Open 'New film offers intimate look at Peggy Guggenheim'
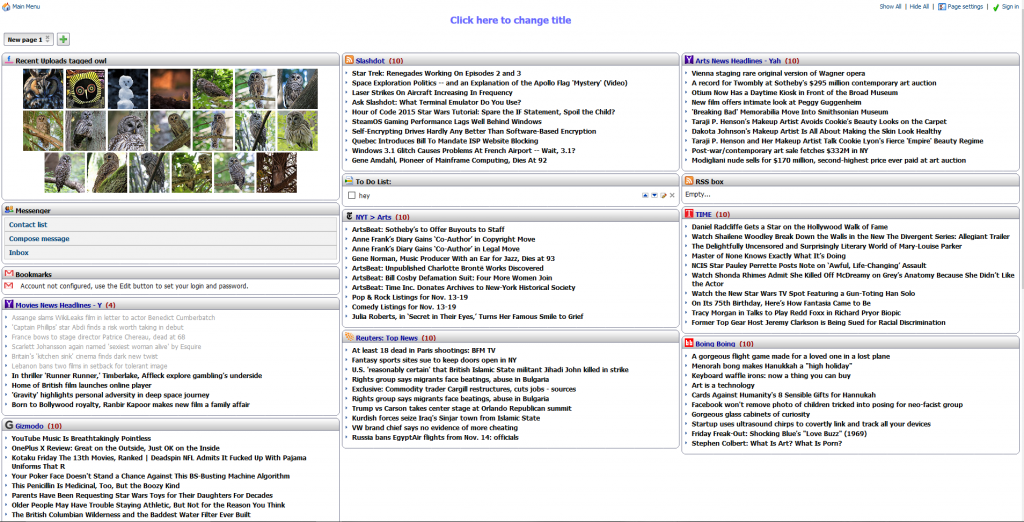This screenshot has height=522, width=1024. (x=776, y=103)
